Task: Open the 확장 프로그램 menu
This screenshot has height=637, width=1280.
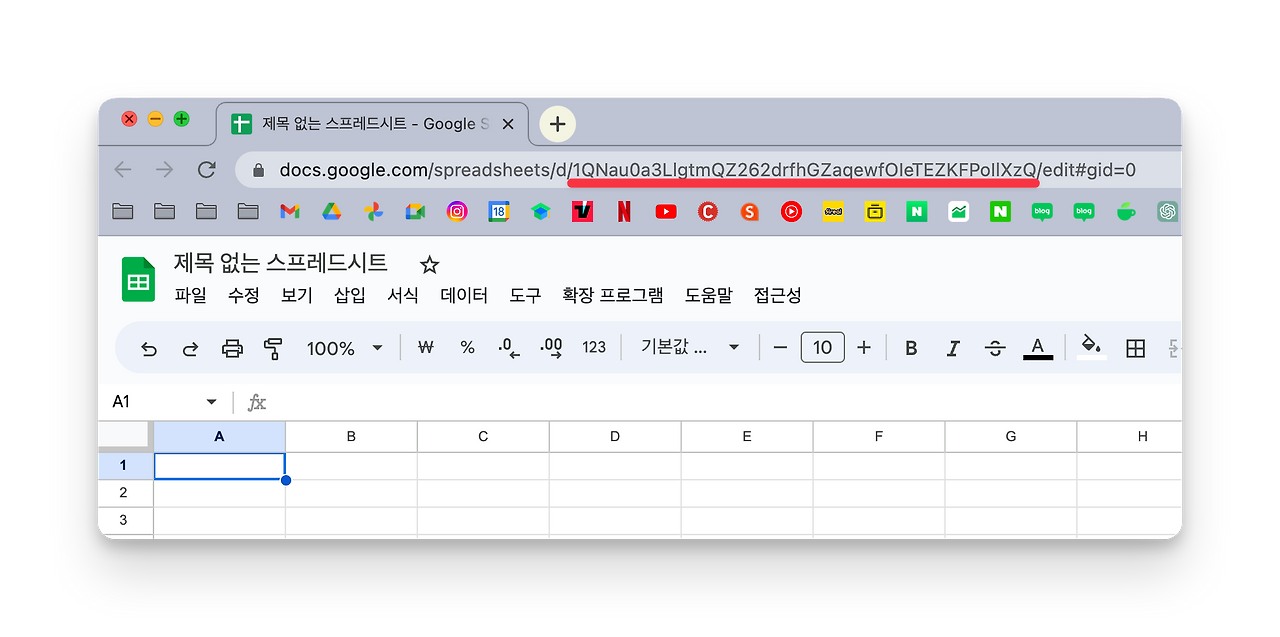Action: click(612, 296)
